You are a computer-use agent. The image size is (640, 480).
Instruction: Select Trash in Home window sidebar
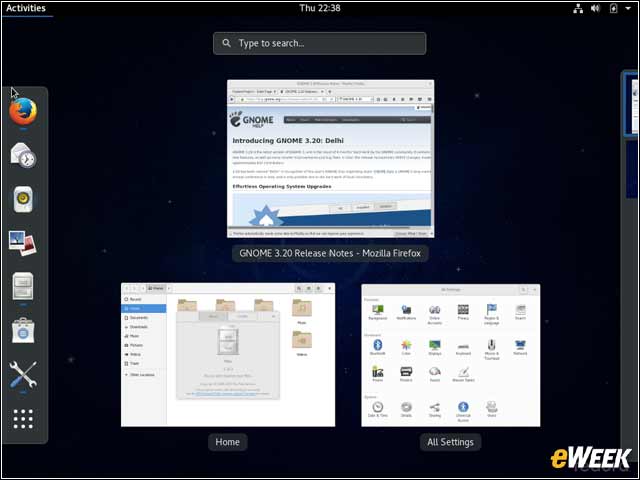coord(144,363)
